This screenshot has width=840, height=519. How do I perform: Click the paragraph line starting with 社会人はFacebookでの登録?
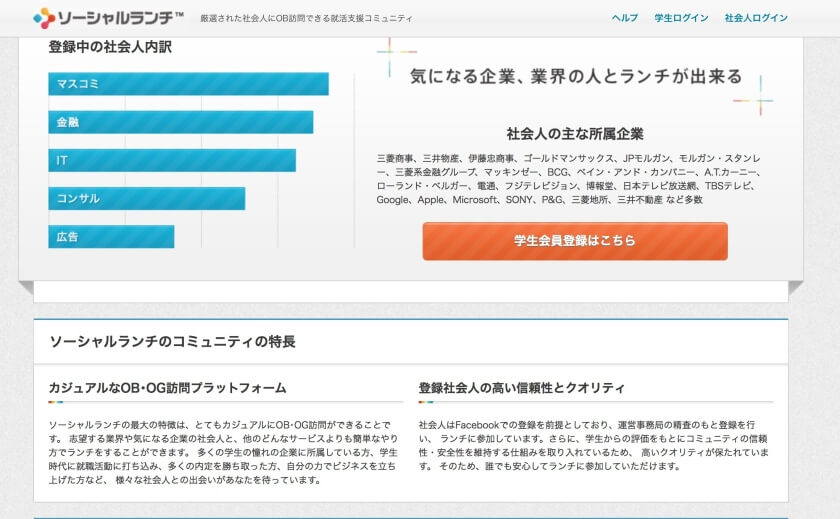[x=587, y=425]
